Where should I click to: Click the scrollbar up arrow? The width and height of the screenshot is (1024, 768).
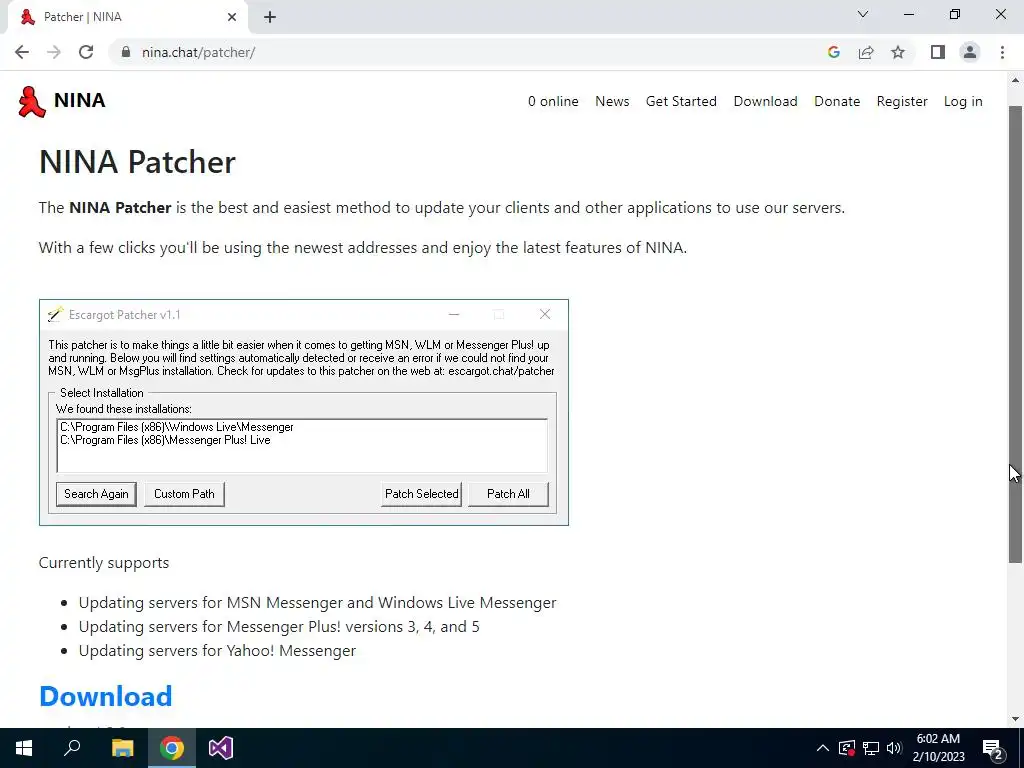pos(1015,81)
